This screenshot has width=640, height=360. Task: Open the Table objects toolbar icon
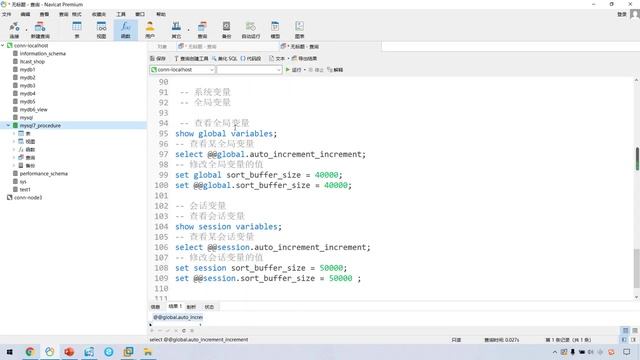77,30
